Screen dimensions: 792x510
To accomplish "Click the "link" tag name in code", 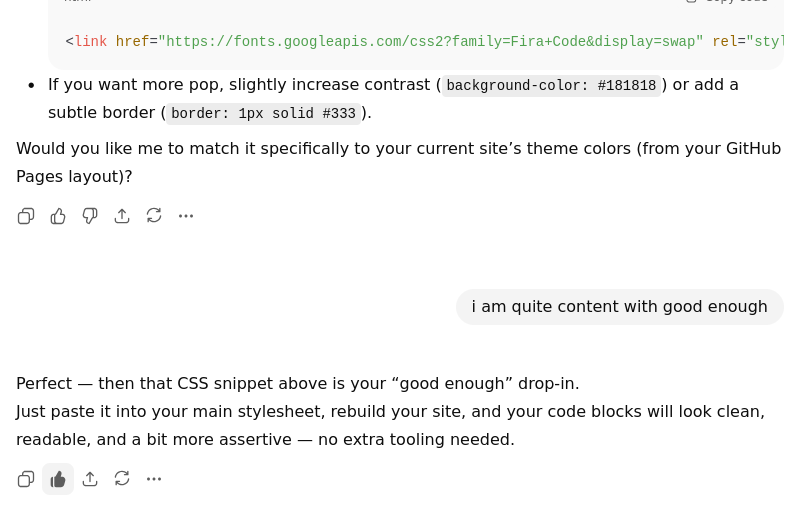I will pyautogui.click(x=91, y=42).
